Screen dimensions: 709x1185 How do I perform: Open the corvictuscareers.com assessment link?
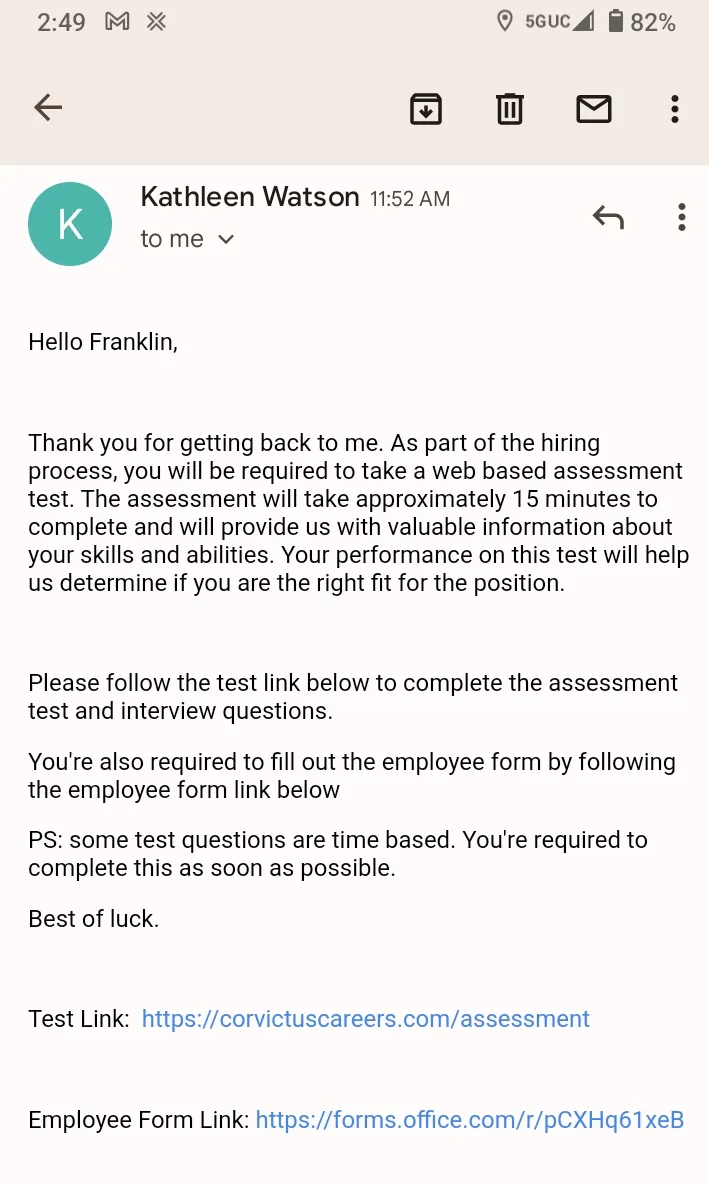tap(365, 1019)
